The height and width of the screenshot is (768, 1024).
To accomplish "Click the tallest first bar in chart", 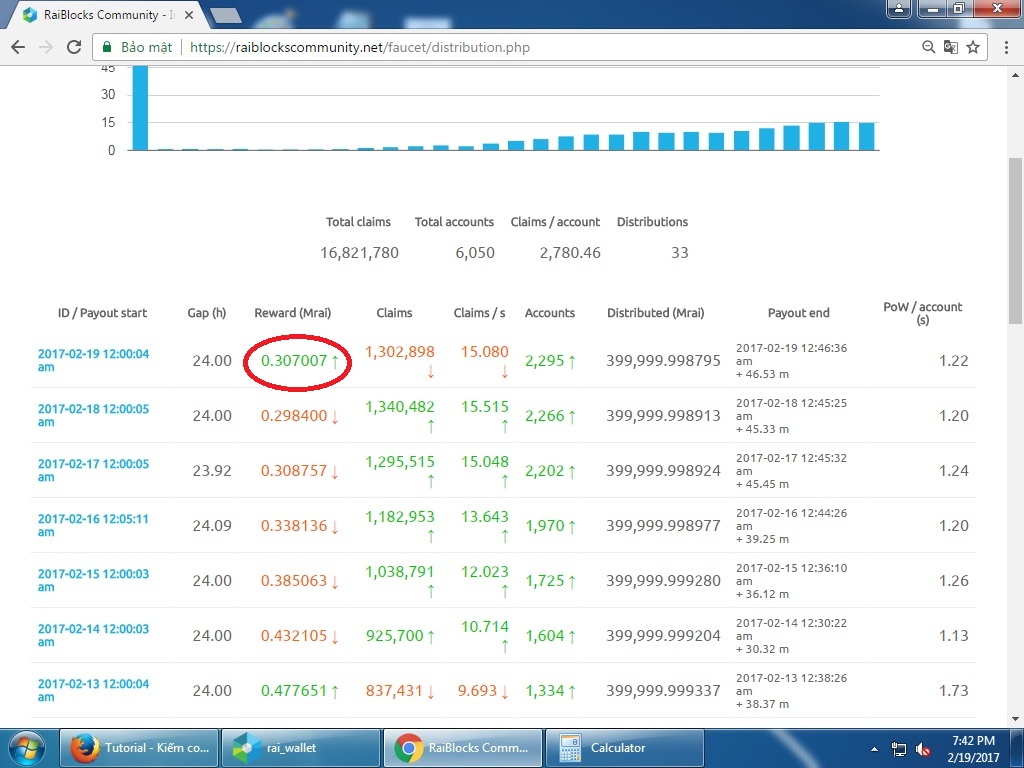I will click(x=140, y=108).
